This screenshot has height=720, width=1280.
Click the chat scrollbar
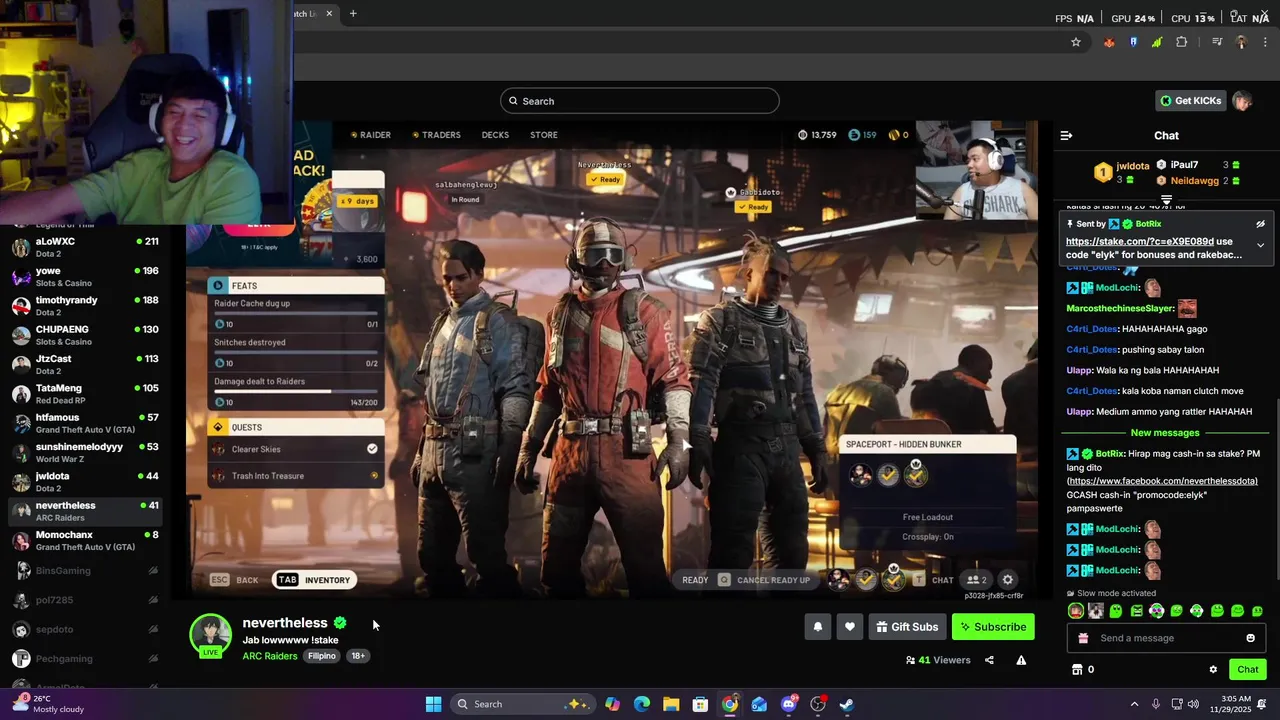tap(1276, 490)
